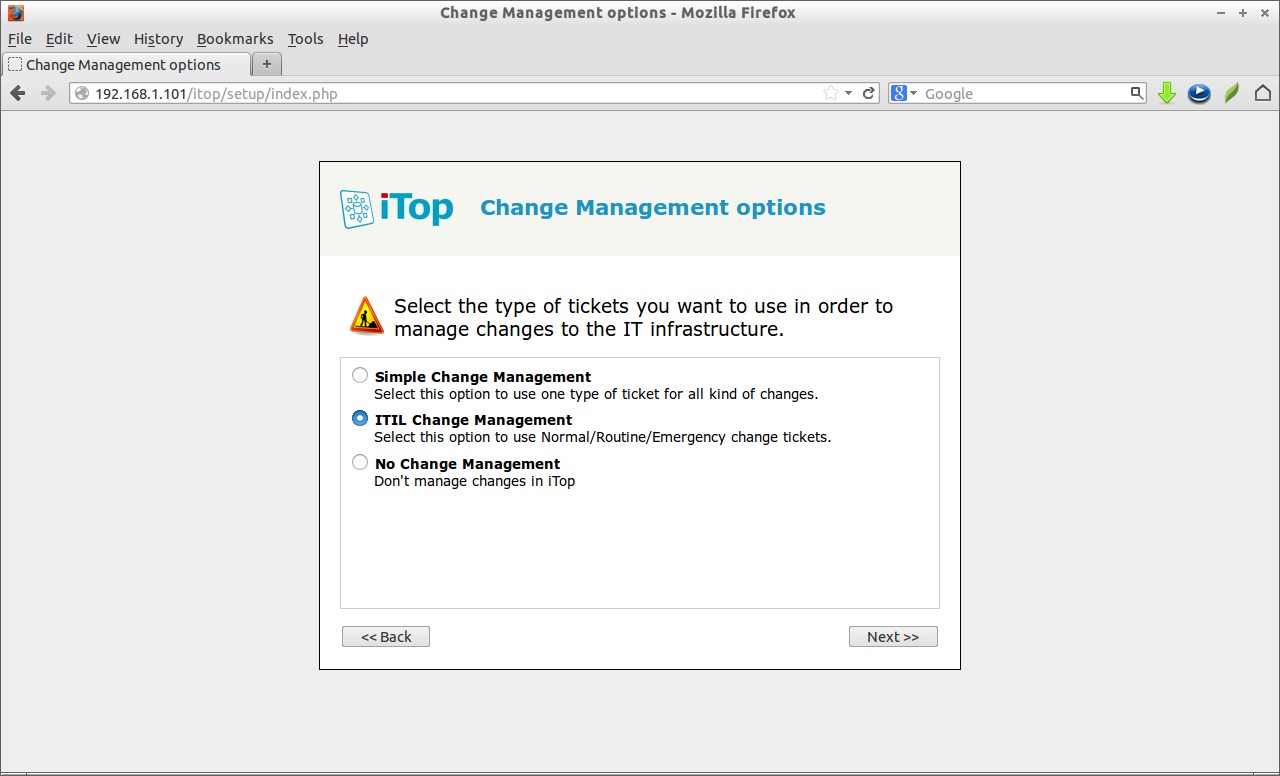Click the browser Forward arrow
Image resolution: width=1280 pixels, height=776 pixels.
coord(48,93)
